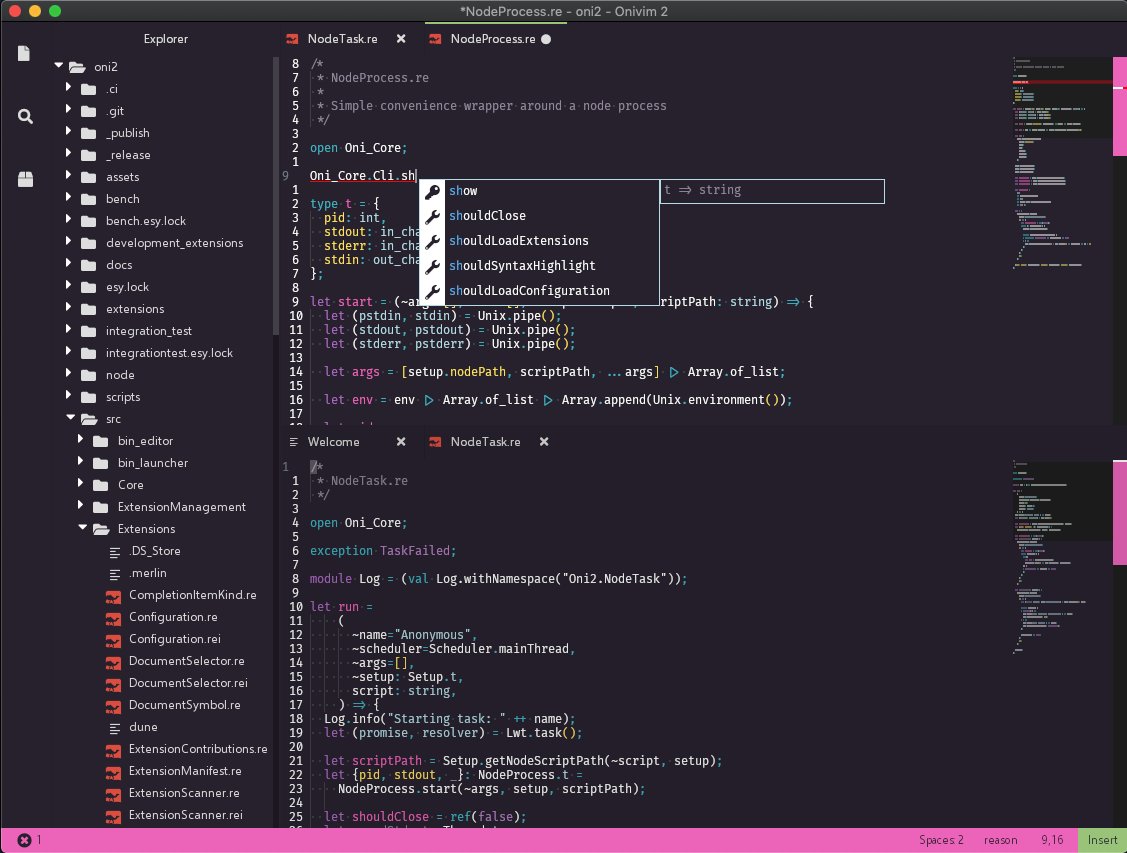Click the file icon of Configuration.re
This screenshot has height=853, width=1127.
pos(113,618)
